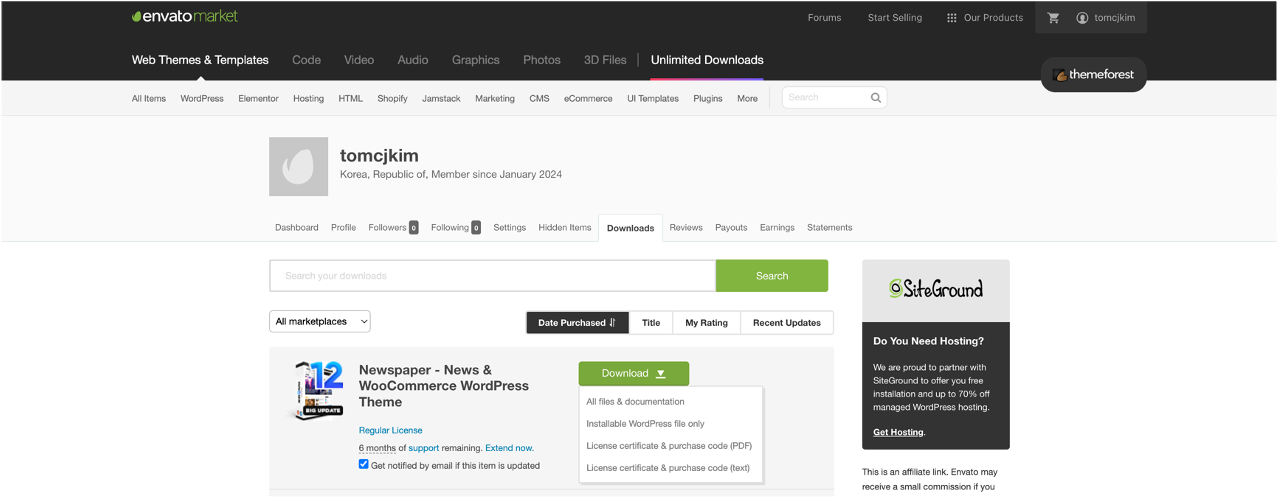Click the Newspaper theme thumbnail

[x=317, y=390]
